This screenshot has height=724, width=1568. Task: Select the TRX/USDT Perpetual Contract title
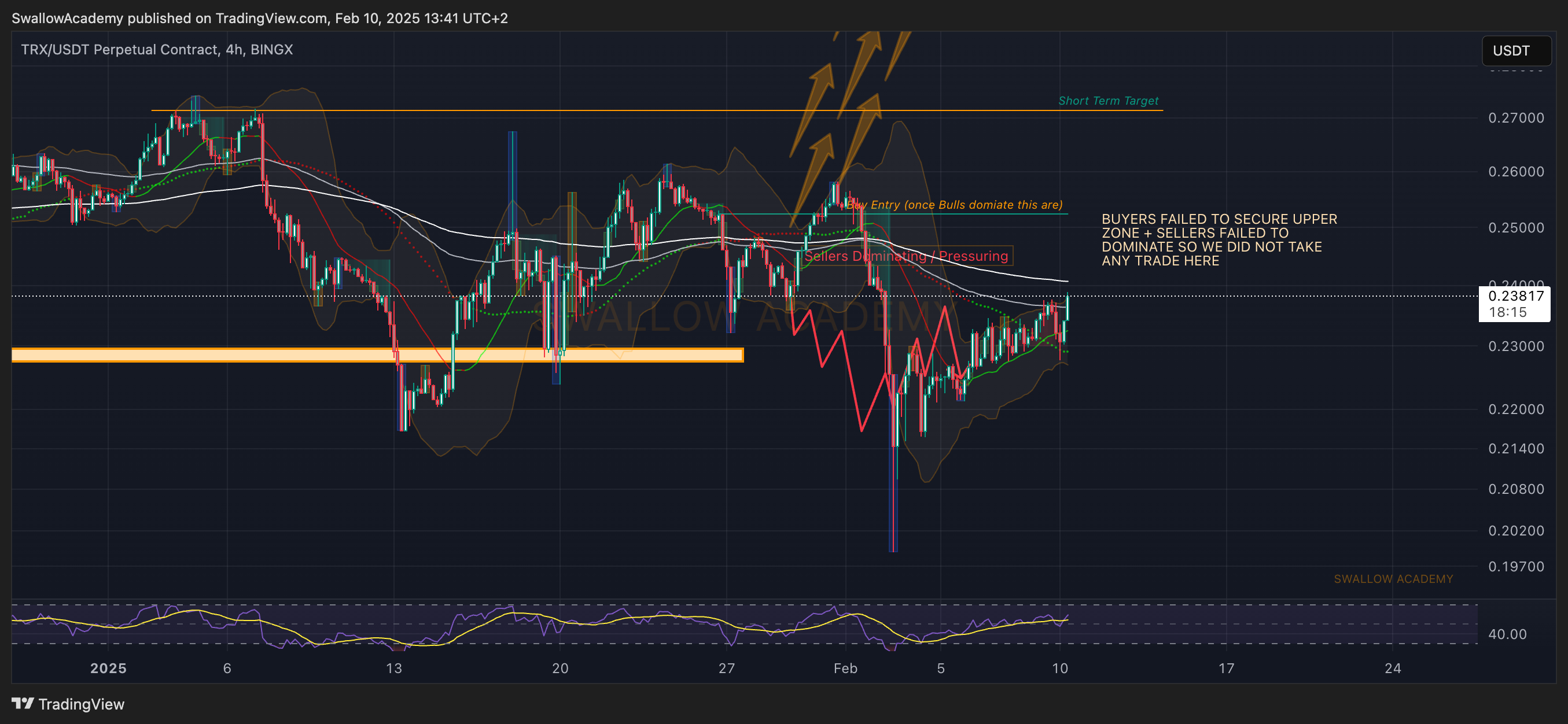tap(157, 49)
